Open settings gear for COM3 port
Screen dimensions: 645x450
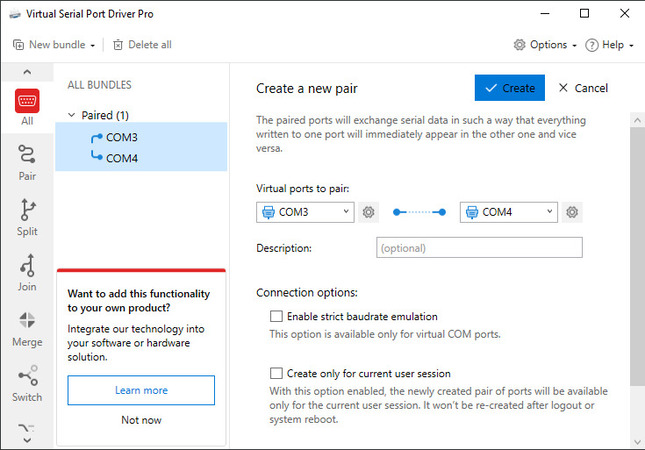pyautogui.click(x=369, y=212)
